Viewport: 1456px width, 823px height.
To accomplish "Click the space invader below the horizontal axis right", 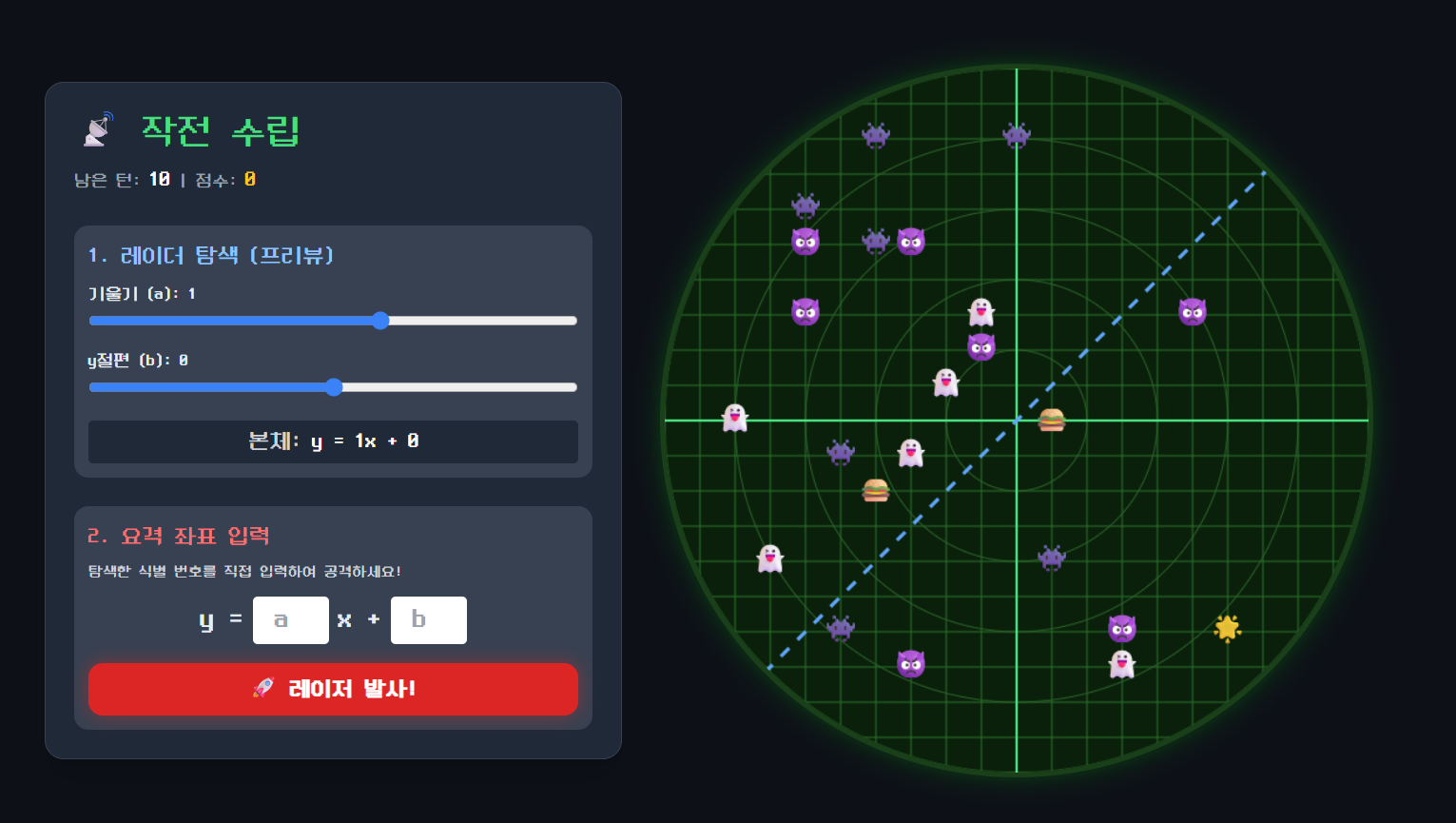I will (x=1052, y=558).
